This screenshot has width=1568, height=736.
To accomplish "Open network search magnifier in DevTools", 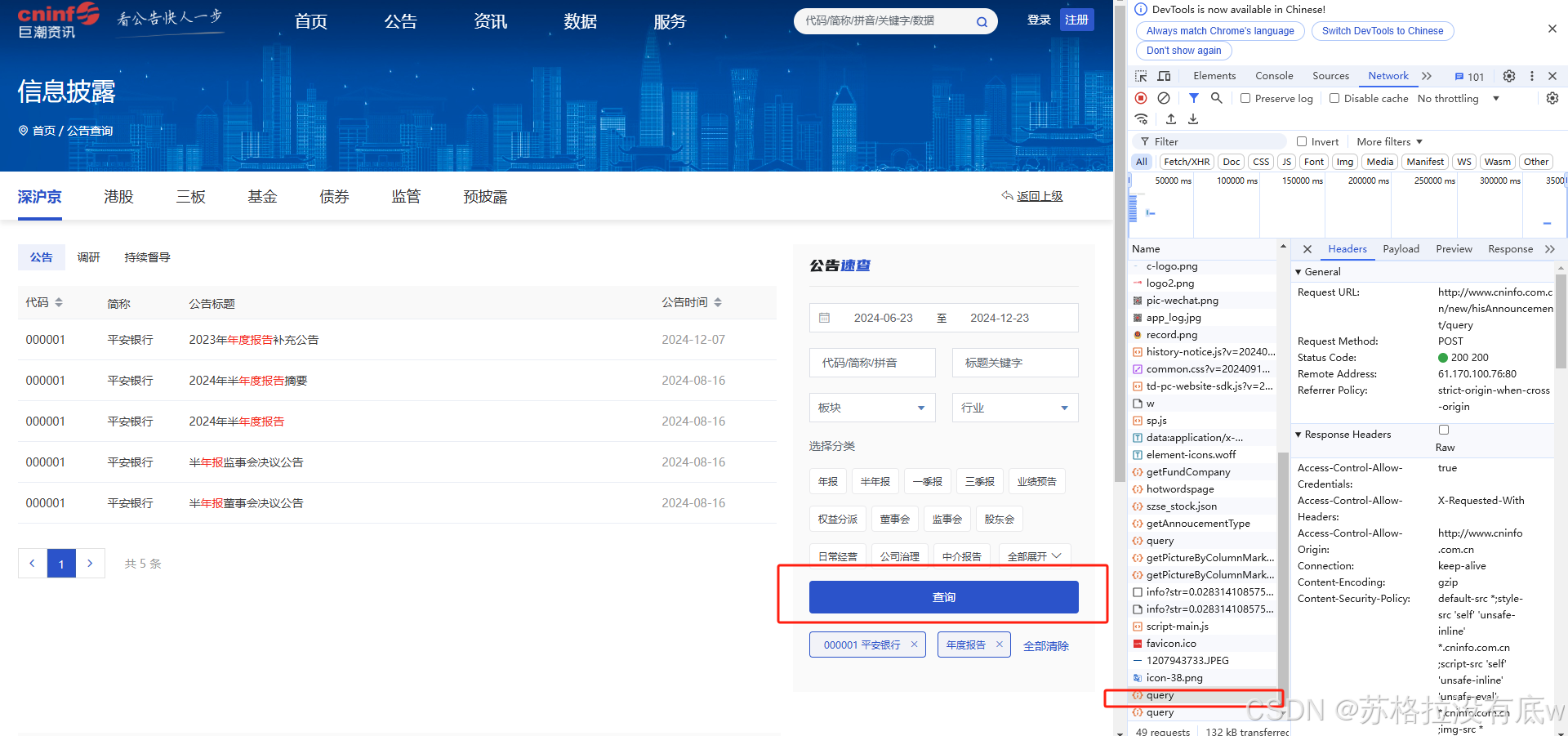I will [x=1217, y=98].
